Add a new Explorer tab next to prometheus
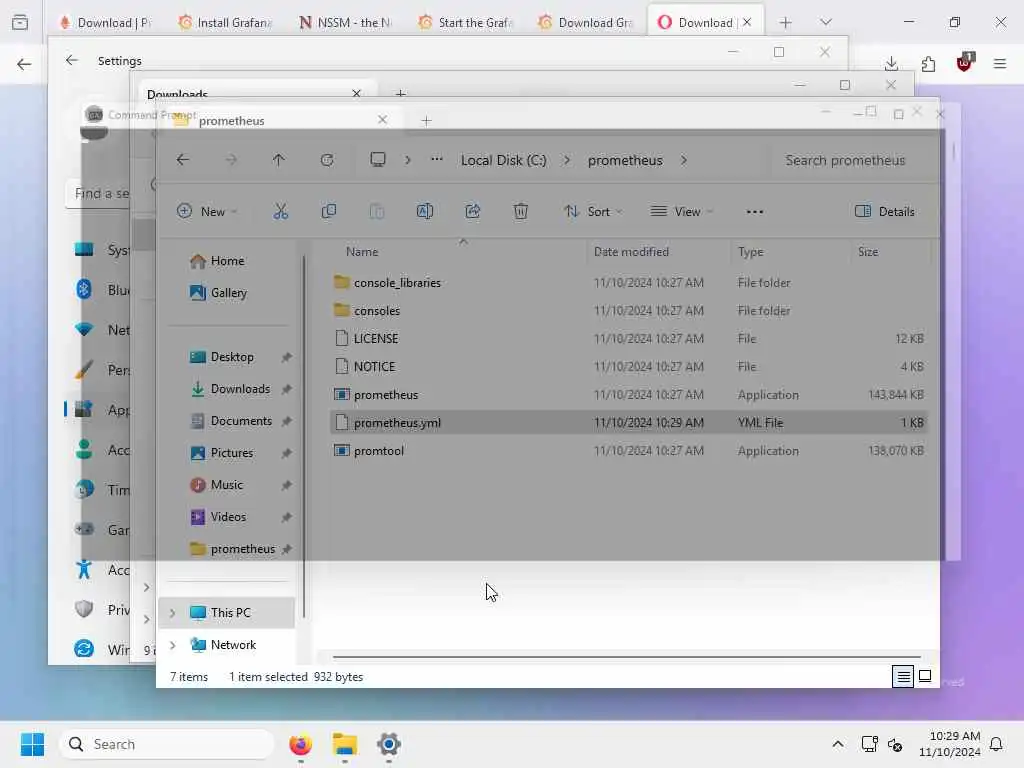Viewport: 1024px width, 768px height. (x=426, y=121)
